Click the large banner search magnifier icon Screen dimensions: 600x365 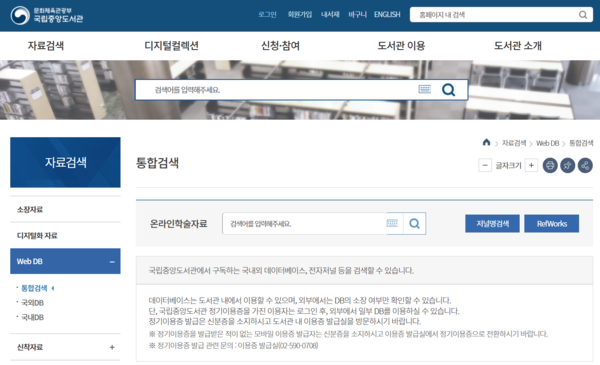(448, 90)
